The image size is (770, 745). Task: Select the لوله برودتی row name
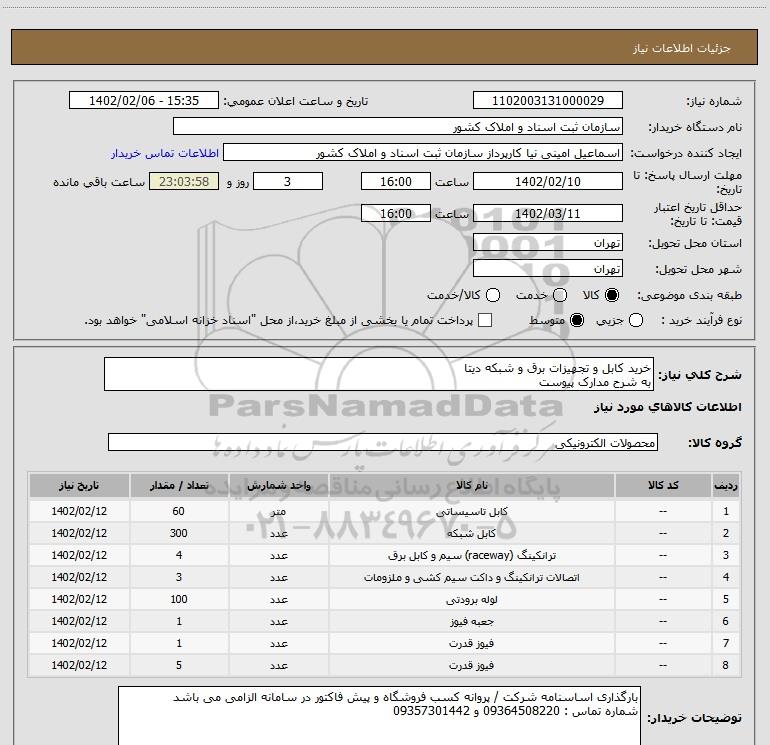(471, 599)
